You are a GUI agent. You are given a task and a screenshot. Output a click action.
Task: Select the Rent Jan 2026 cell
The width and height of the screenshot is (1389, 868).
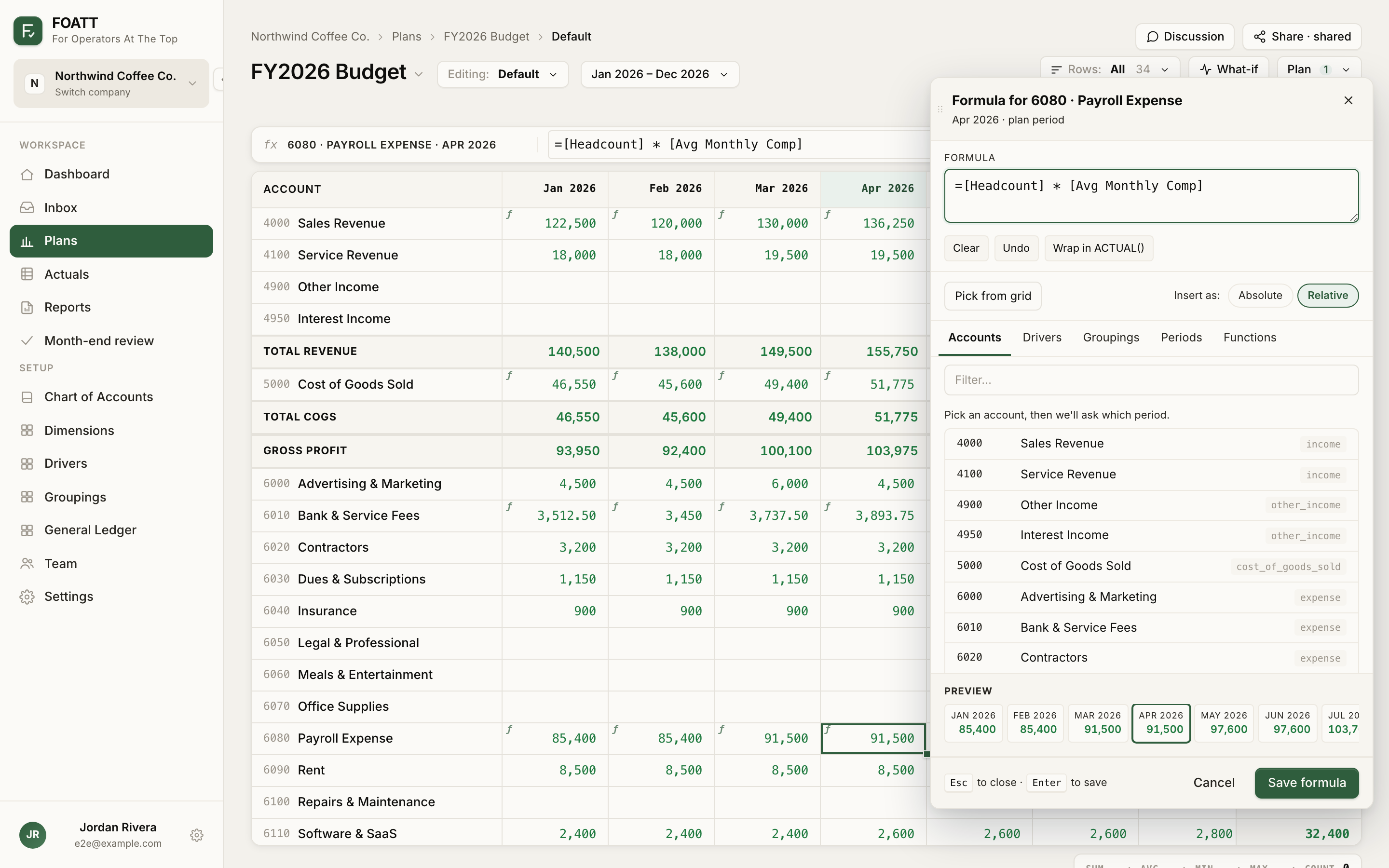click(555, 771)
